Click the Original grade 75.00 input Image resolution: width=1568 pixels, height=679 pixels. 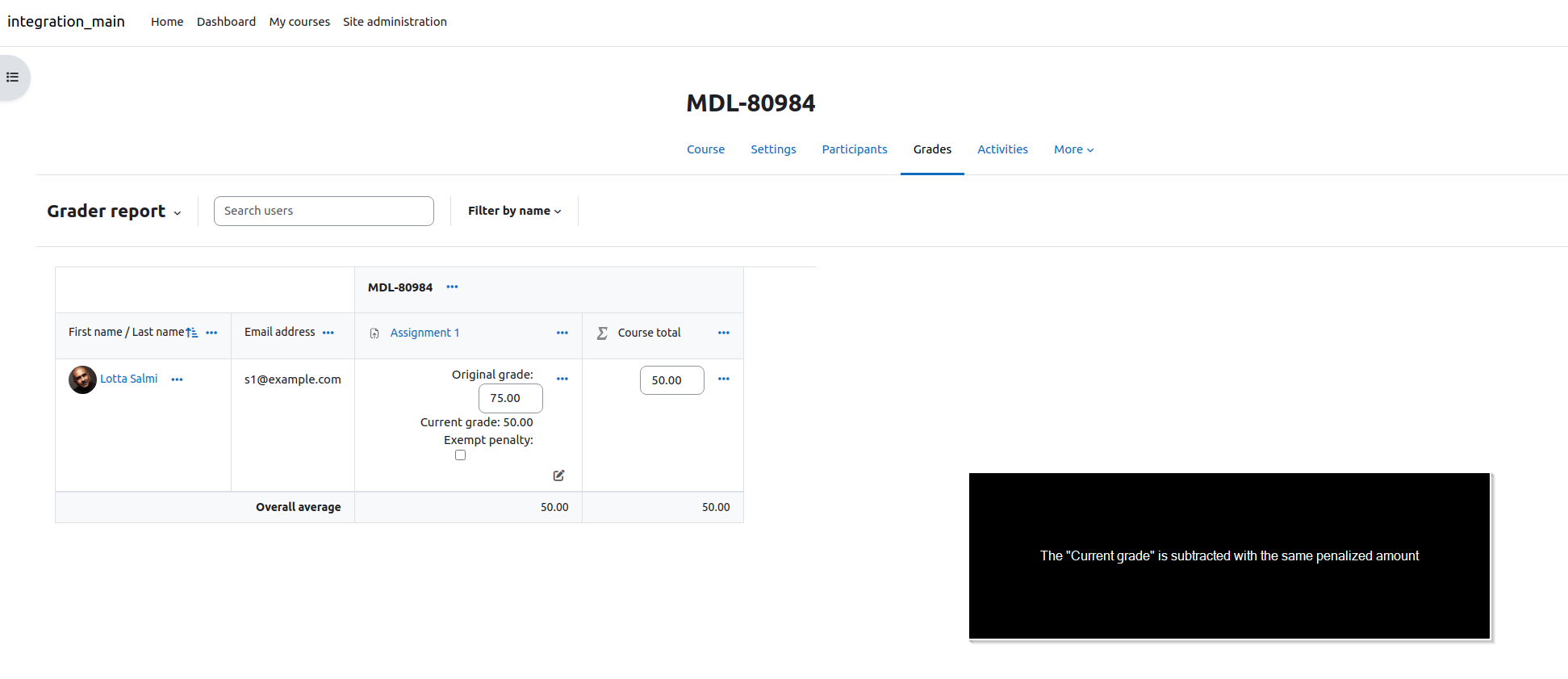click(510, 398)
